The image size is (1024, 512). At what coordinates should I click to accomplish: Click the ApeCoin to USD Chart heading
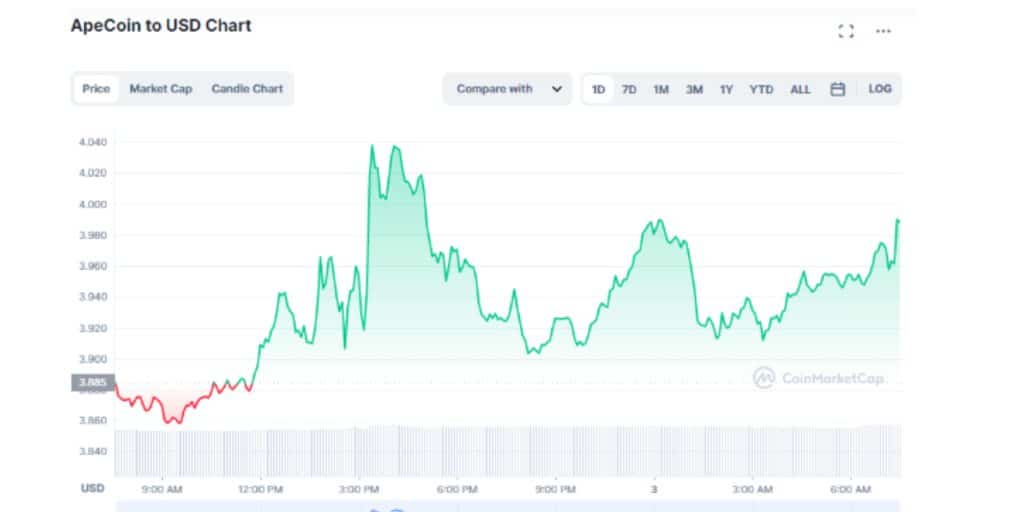(161, 26)
